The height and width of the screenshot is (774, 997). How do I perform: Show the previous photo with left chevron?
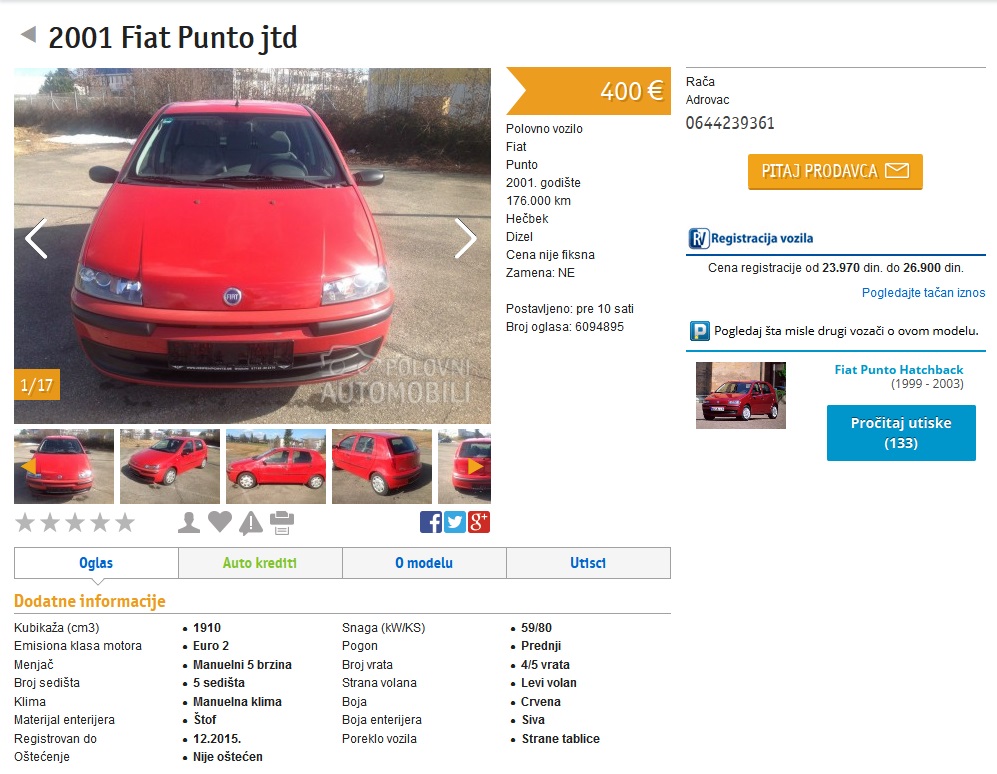(x=36, y=238)
